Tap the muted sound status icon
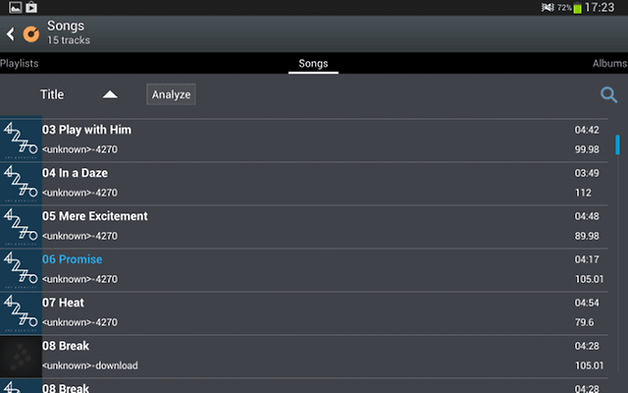 point(547,8)
